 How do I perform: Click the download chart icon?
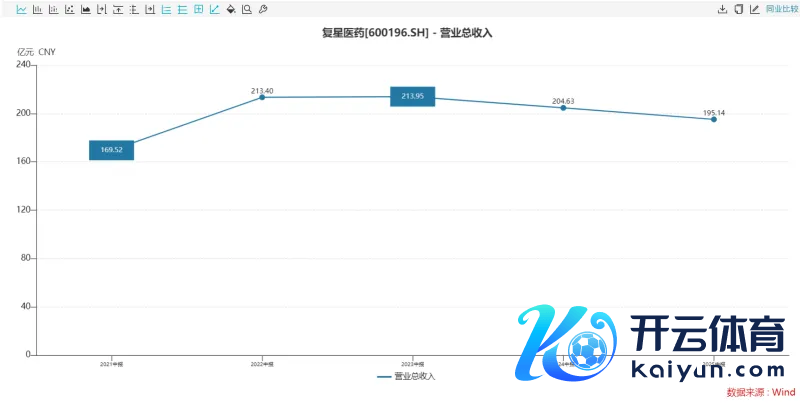pos(722,9)
